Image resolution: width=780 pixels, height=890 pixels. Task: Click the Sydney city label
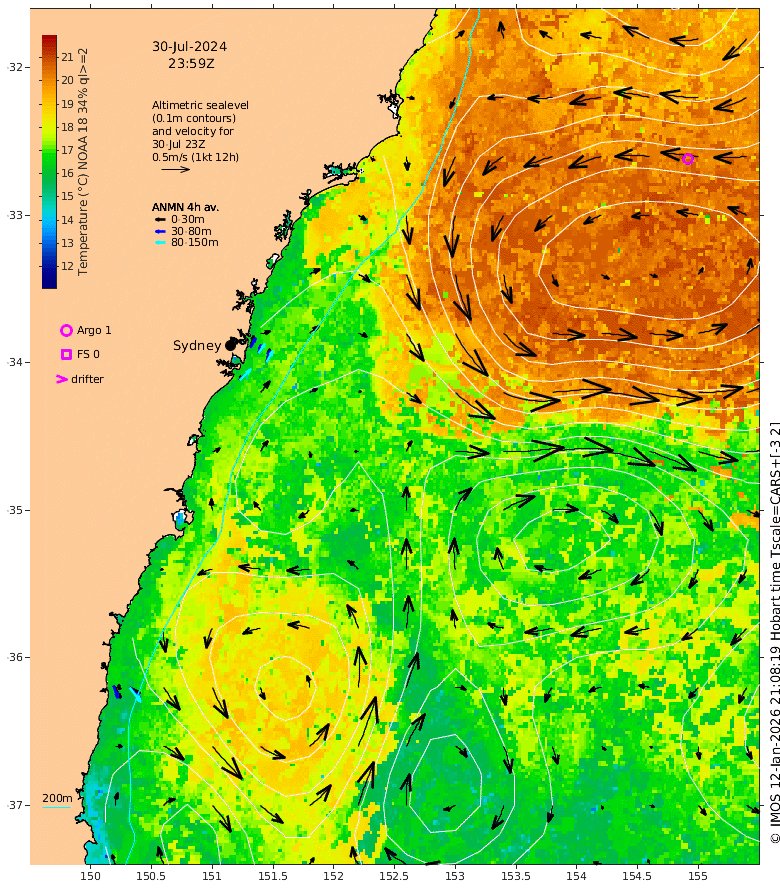(x=197, y=346)
